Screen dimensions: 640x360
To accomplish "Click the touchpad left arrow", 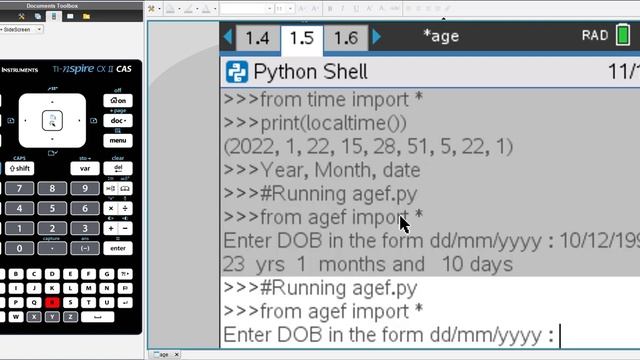I will (x=26, y=120).
